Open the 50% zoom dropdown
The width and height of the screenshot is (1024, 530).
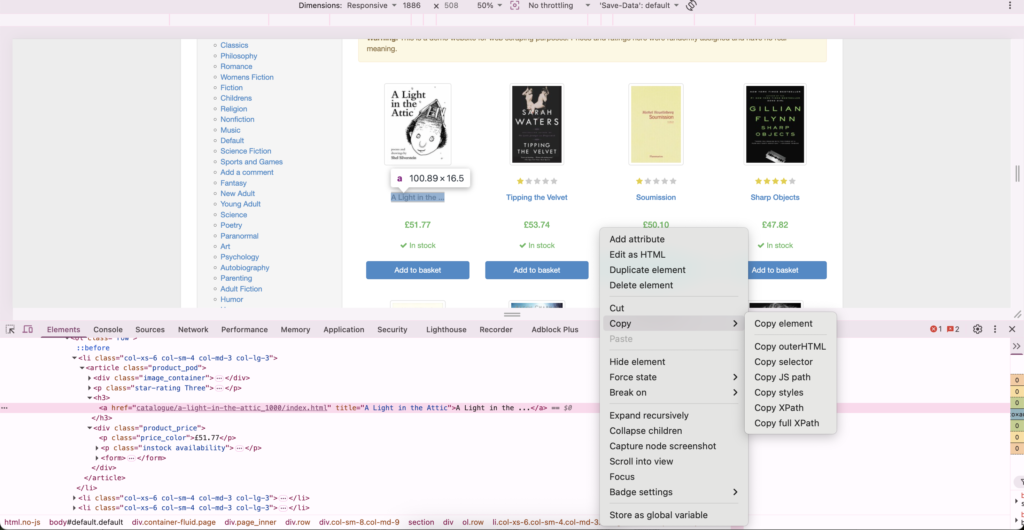[489, 5]
